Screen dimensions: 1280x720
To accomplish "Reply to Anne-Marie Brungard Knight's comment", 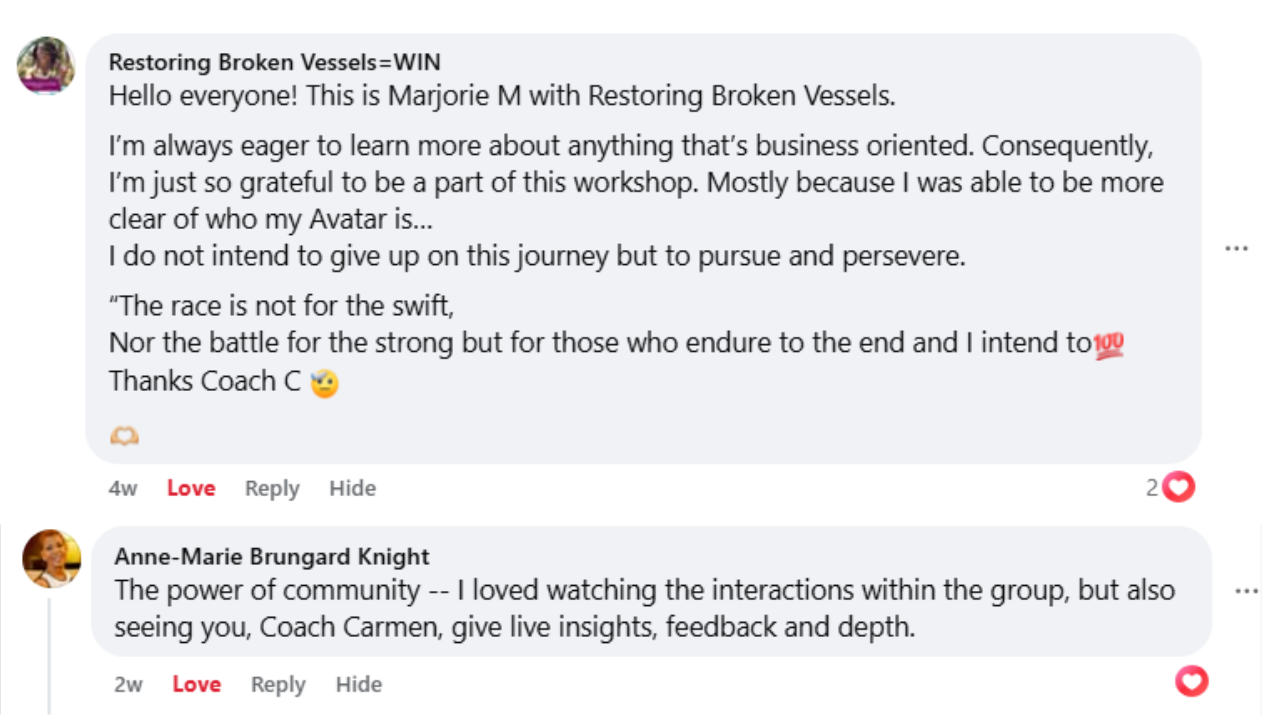I will click(277, 684).
